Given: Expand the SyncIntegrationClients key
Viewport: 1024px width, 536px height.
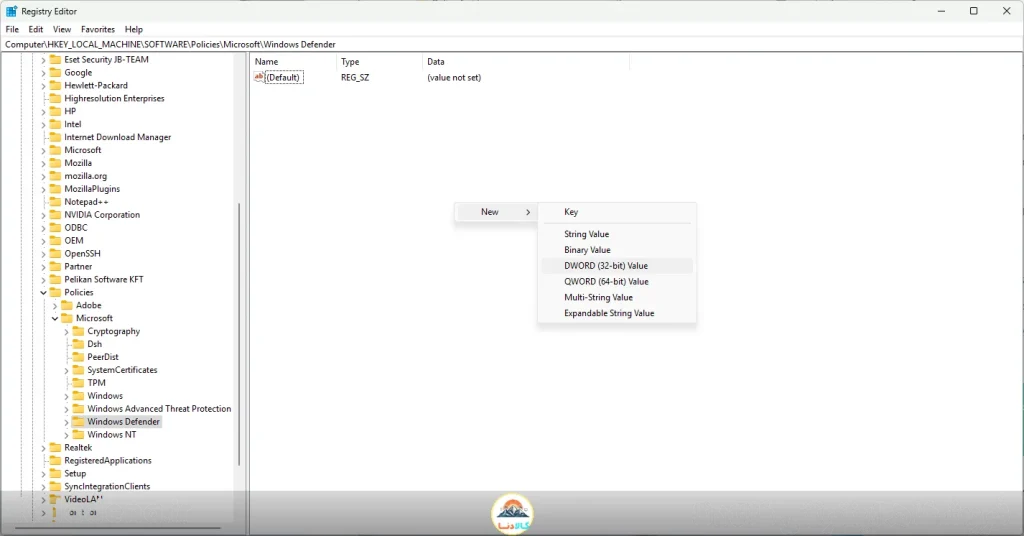Looking at the screenshot, I should (x=44, y=486).
